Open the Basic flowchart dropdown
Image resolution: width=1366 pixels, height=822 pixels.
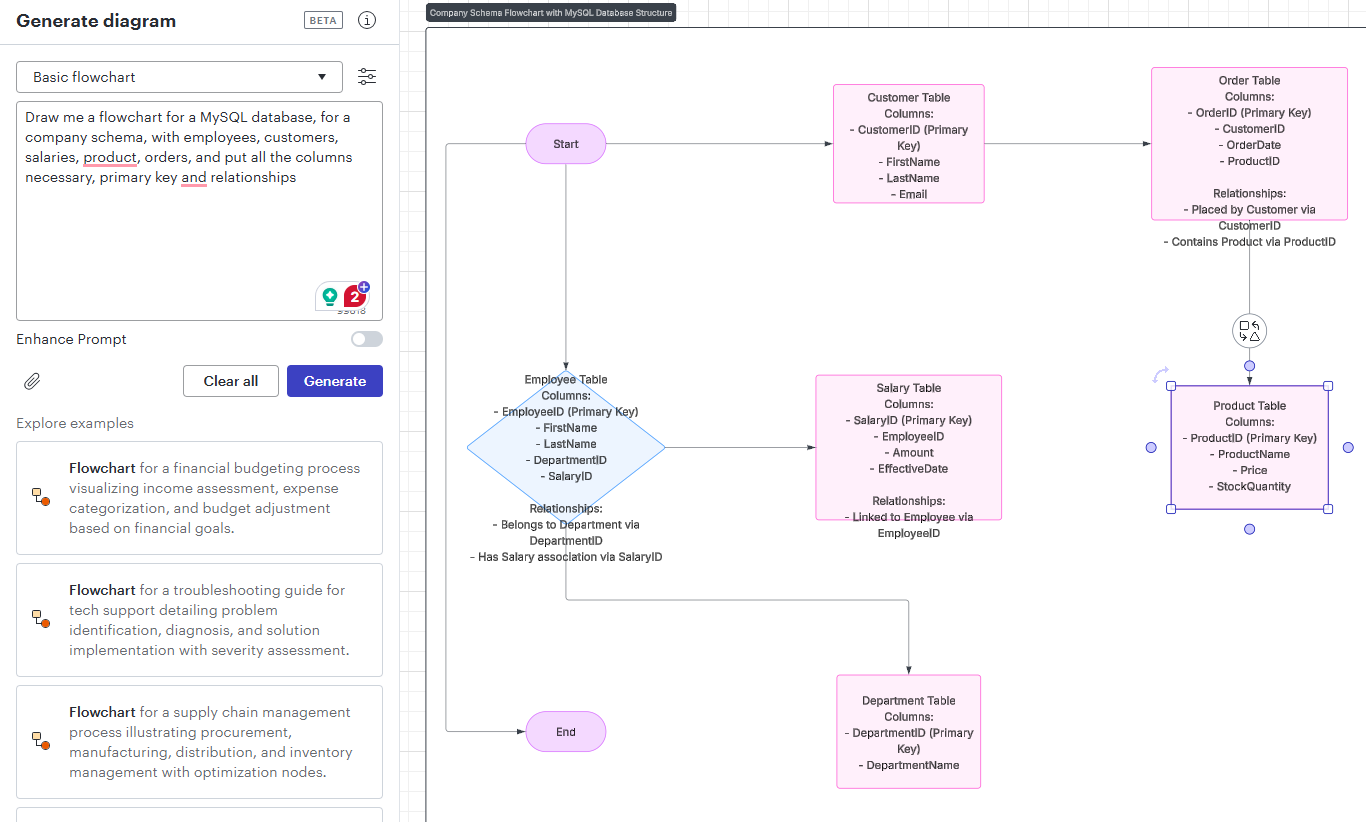pos(179,77)
